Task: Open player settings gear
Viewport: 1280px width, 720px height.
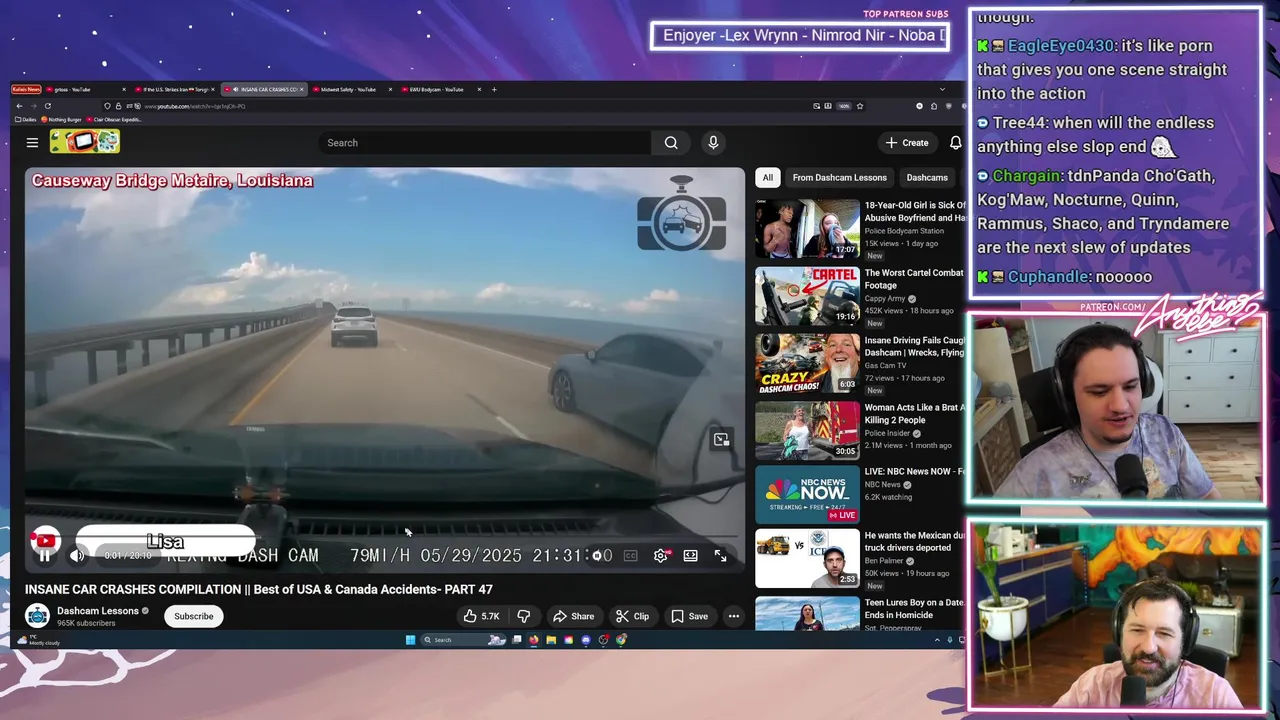Action: (x=660, y=555)
